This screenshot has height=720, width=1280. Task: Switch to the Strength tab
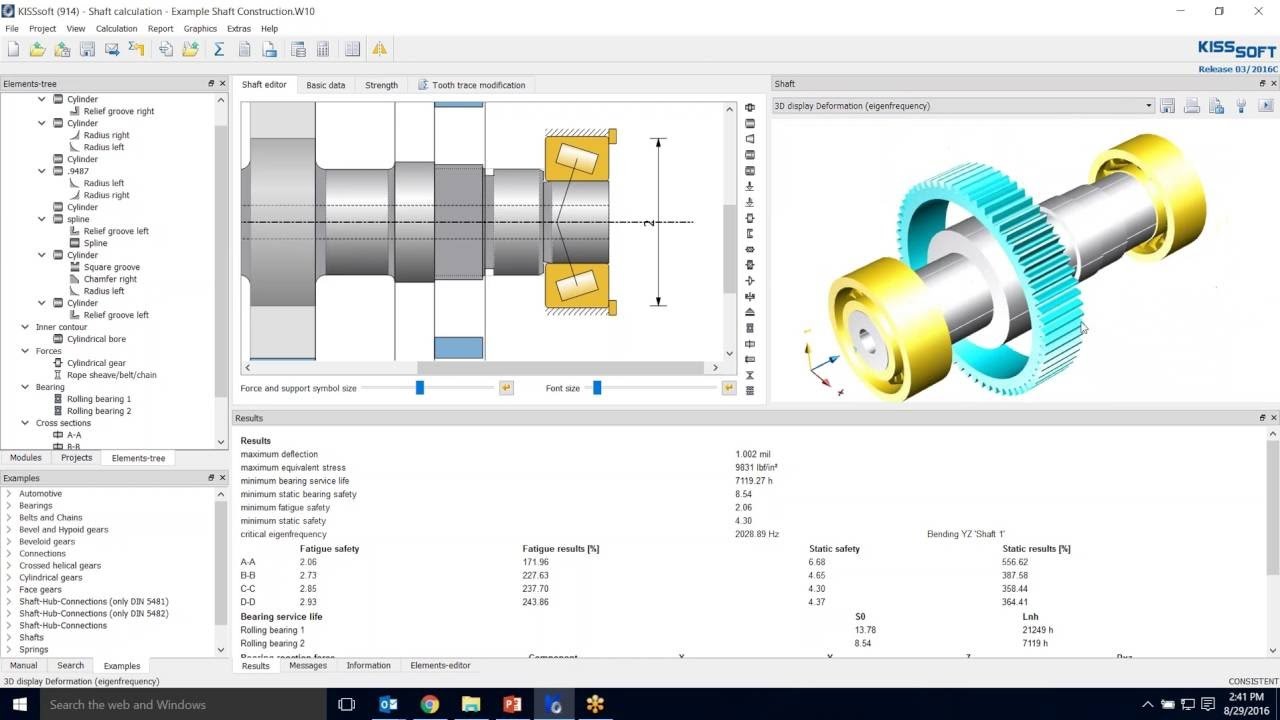(381, 85)
